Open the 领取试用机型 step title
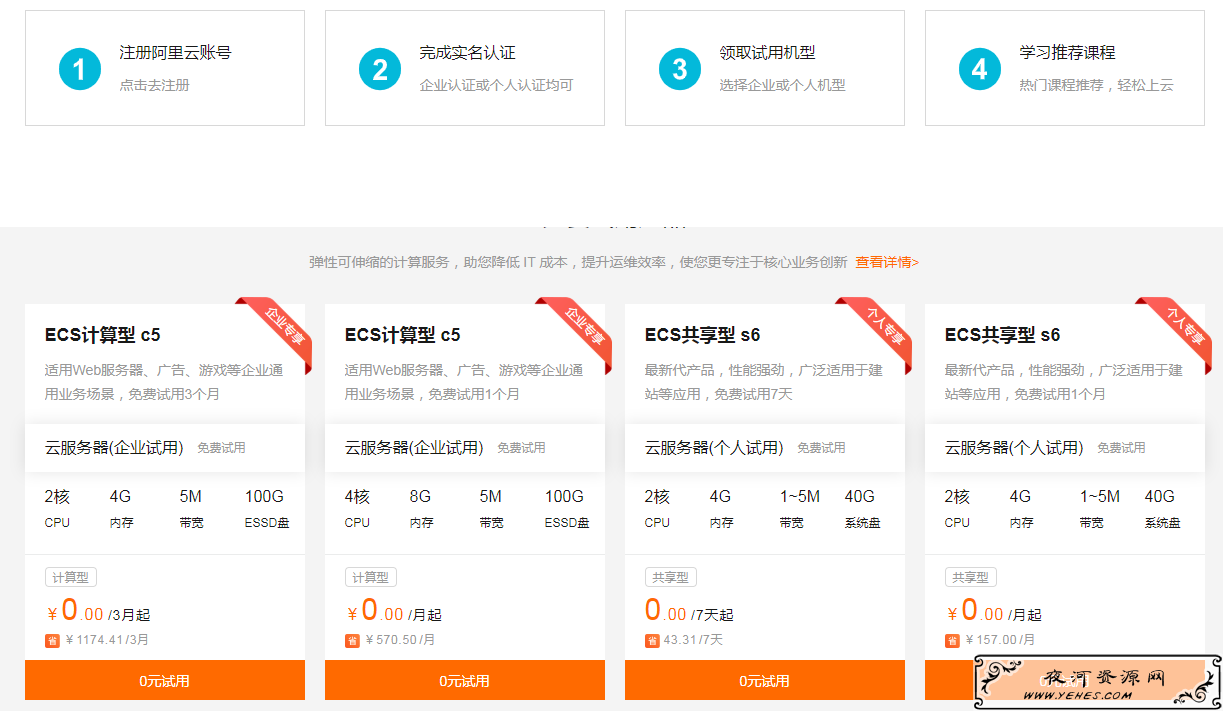The image size is (1223, 711). 767,53
